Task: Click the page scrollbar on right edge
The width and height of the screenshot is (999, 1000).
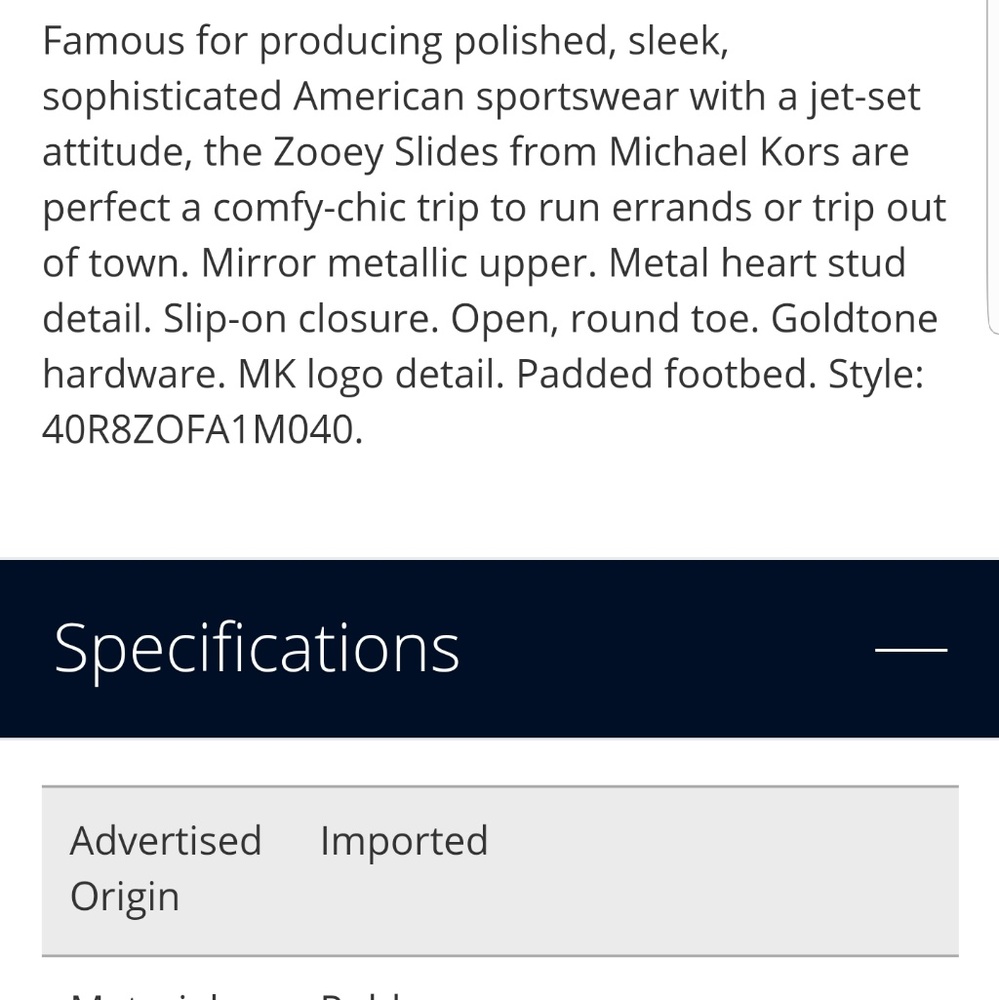Action: (994, 166)
